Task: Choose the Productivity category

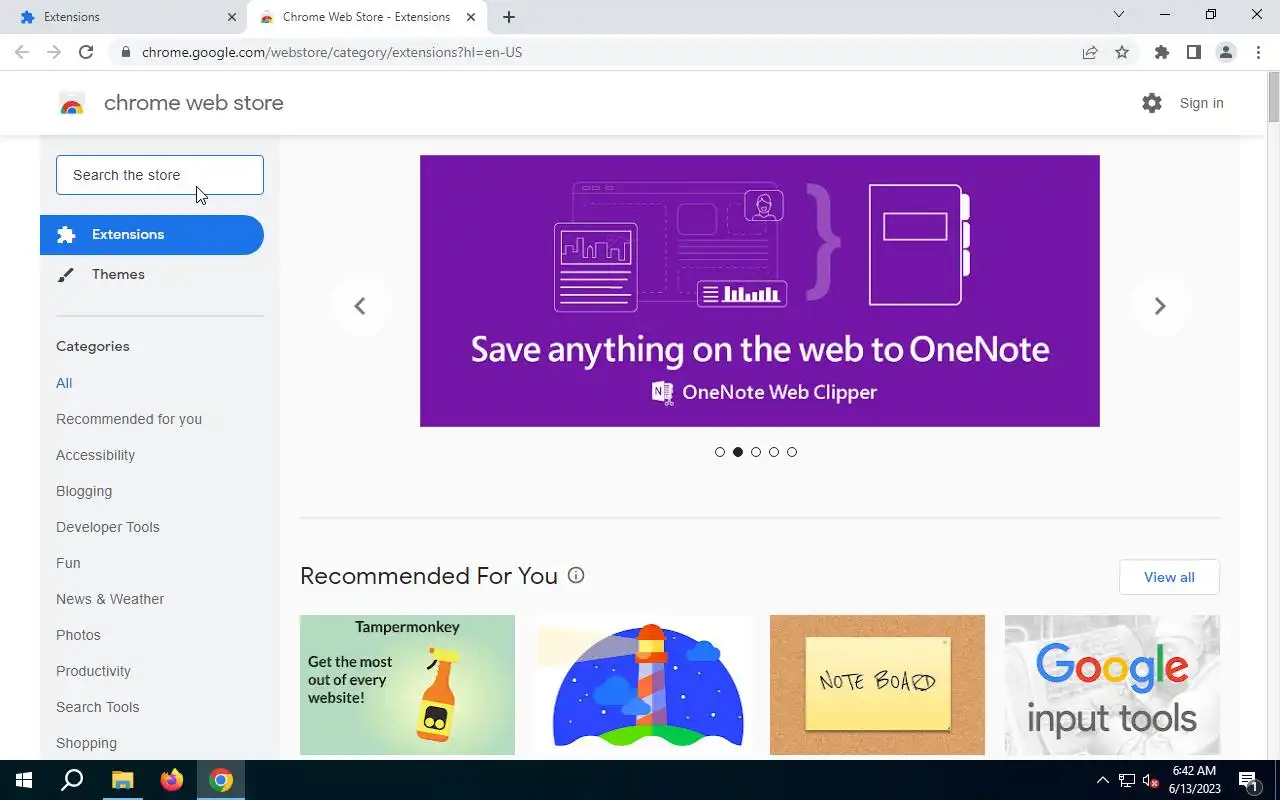Action: [x=93, y=671]
